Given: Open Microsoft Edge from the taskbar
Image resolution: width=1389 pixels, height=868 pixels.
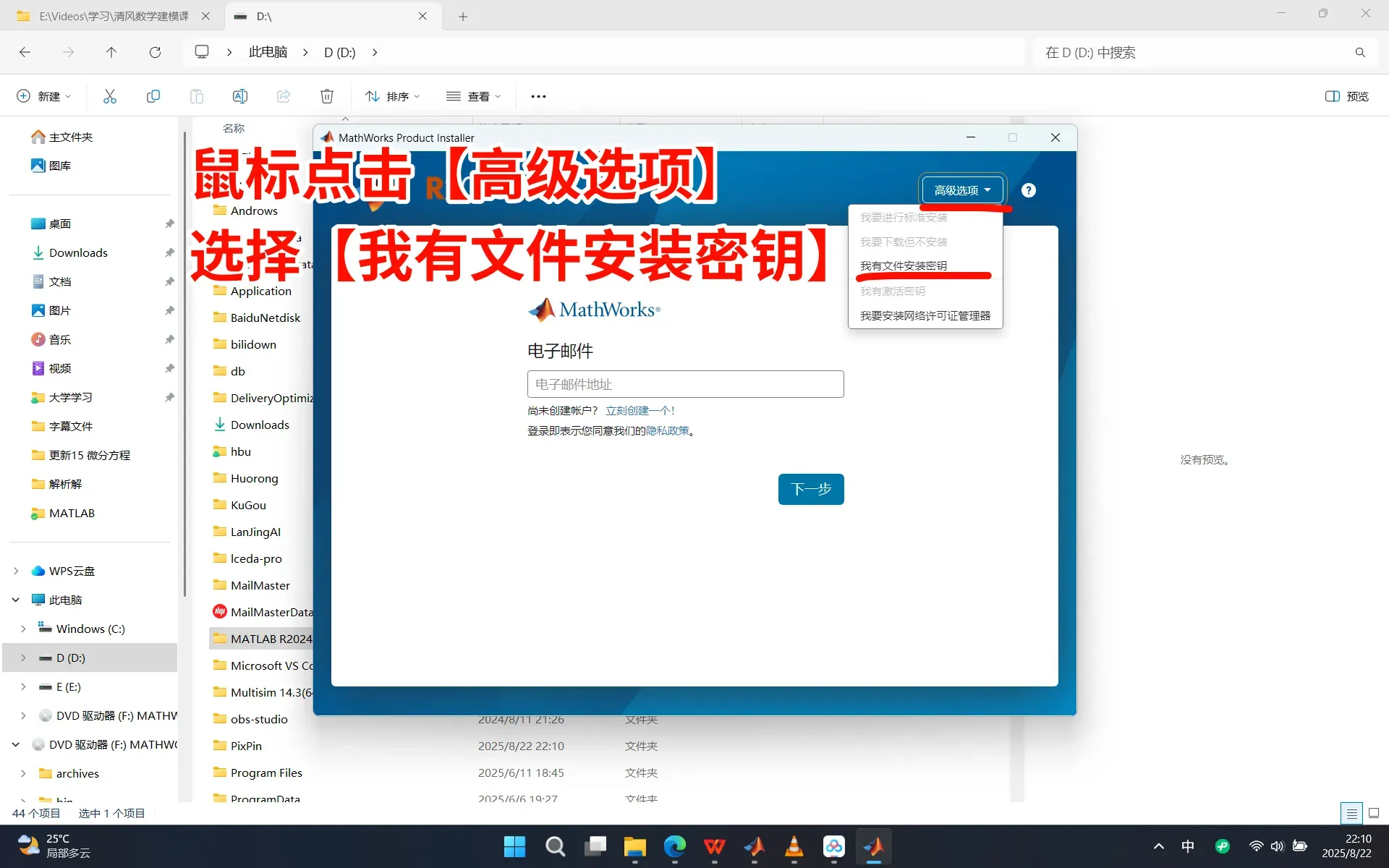Looking at the screenshot, I should click(x=674, y=846).
